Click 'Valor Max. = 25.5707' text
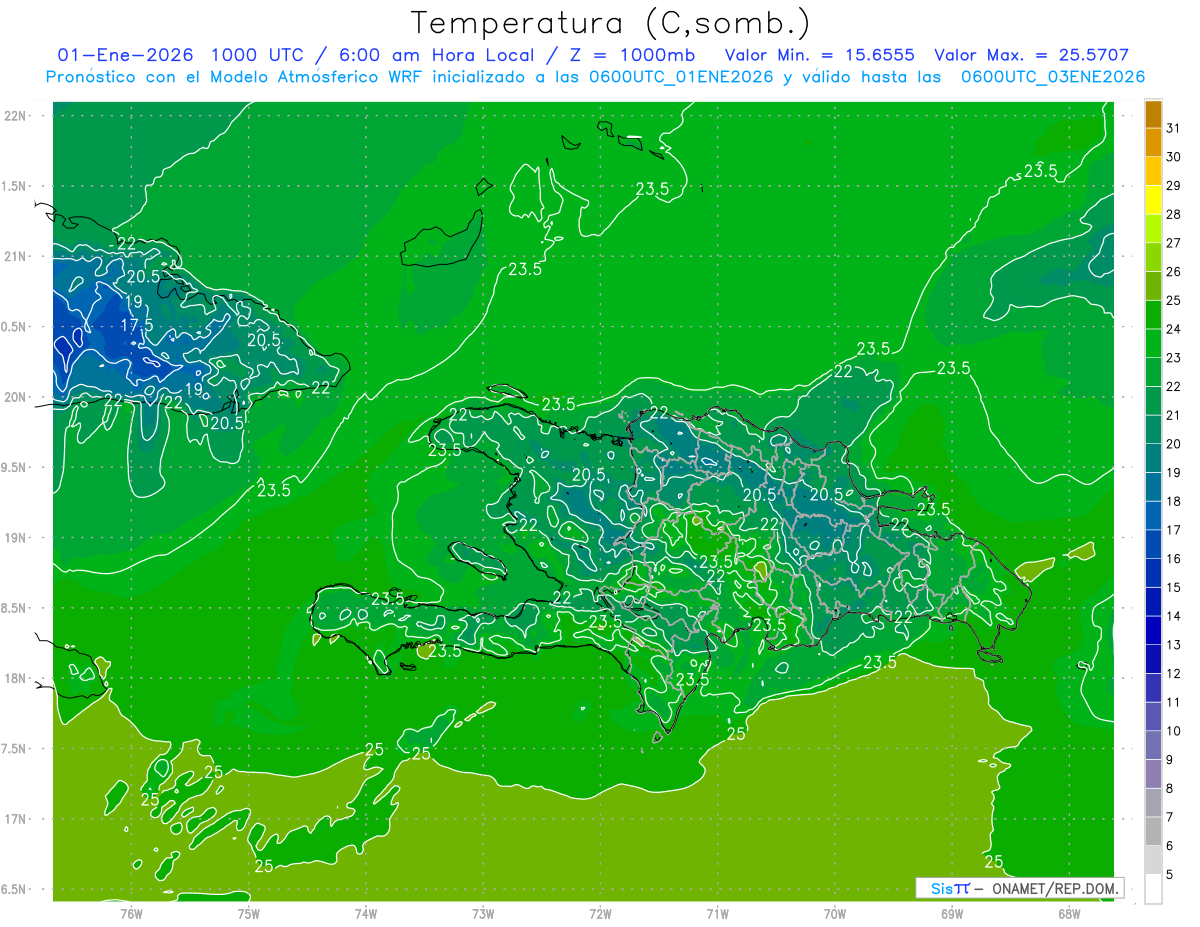The height and width of the screenshot is (927, 1200). (x=1032, y=55)
